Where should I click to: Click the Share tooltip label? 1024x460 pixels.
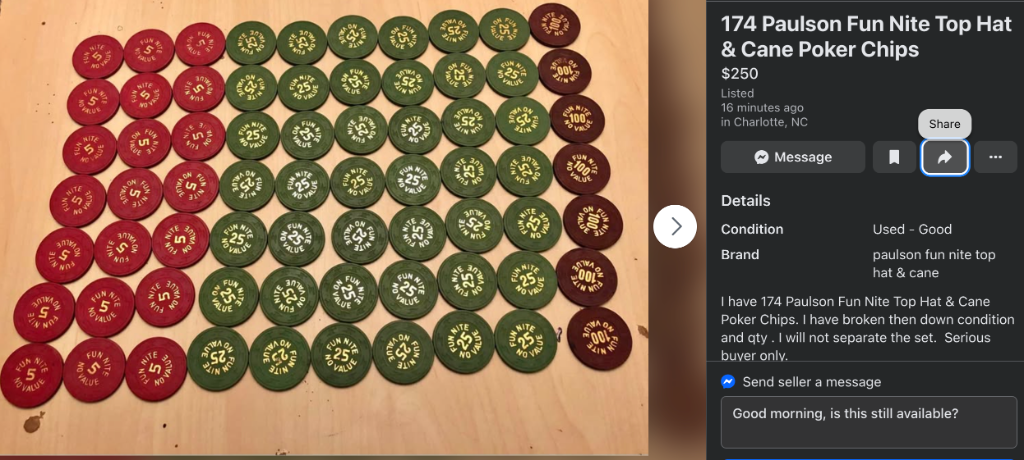click(944, 124)
